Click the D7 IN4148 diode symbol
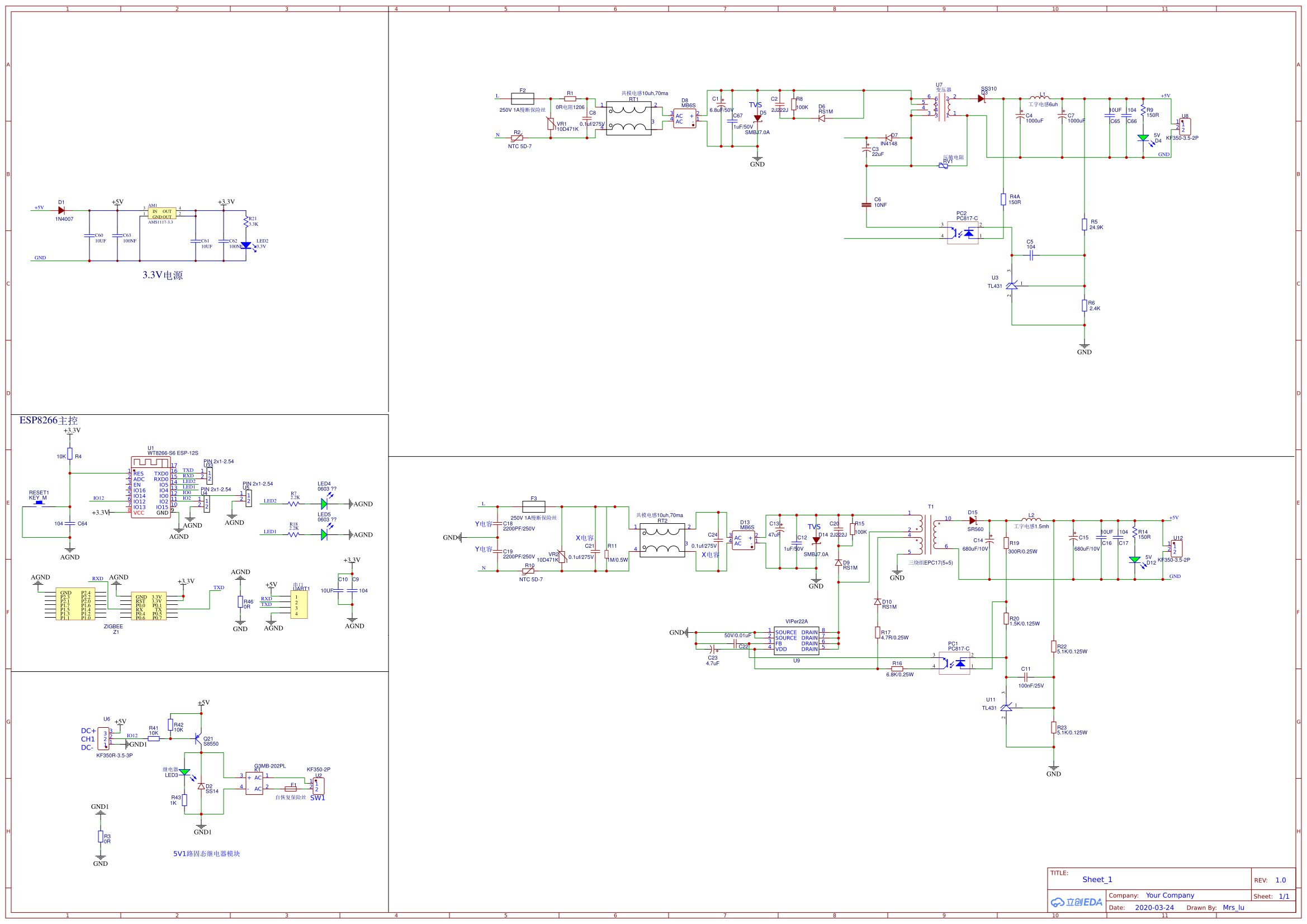The image size is (1307, 924). coord(889,138)
